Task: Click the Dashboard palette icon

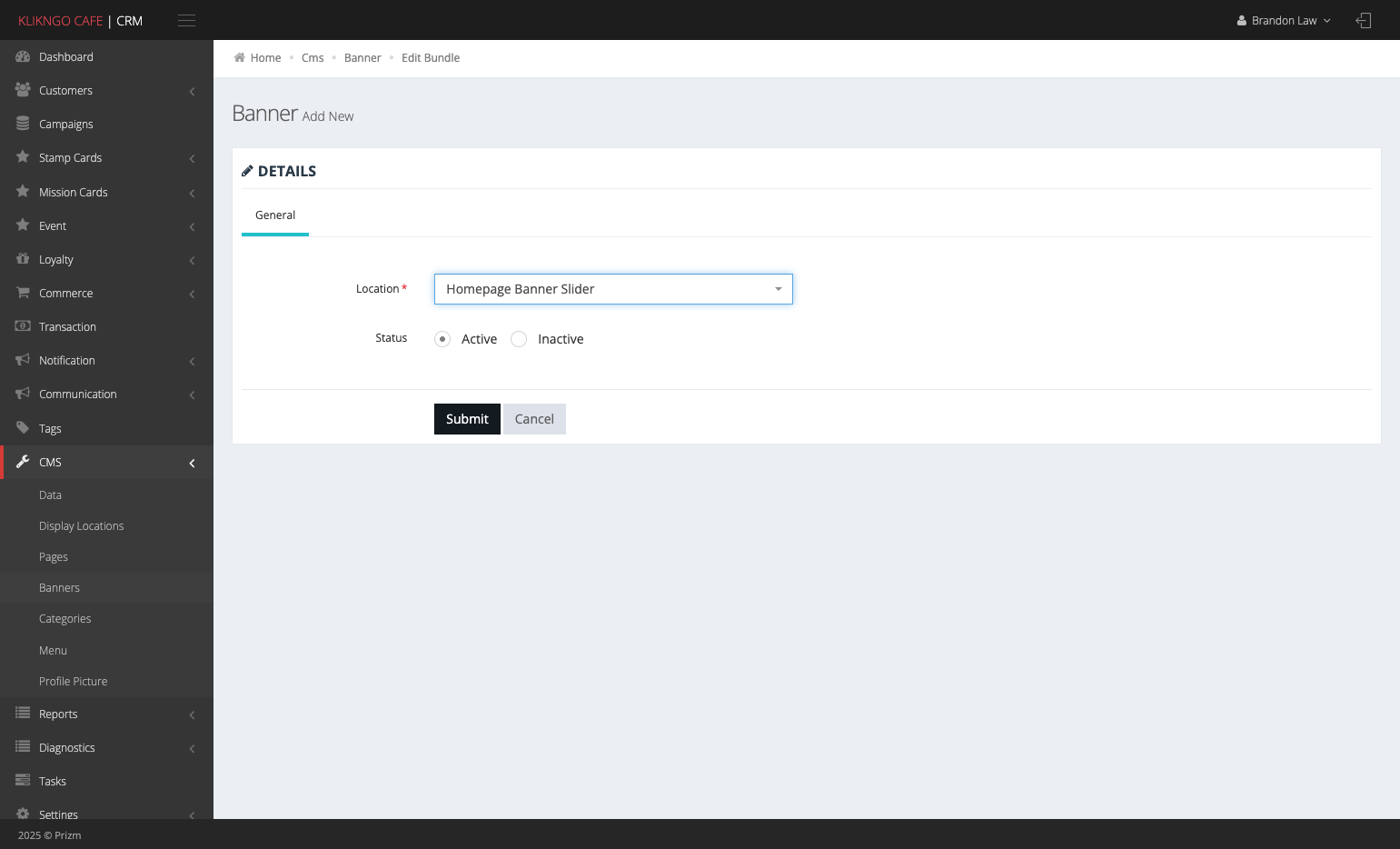Action: [x=23, y=56]
